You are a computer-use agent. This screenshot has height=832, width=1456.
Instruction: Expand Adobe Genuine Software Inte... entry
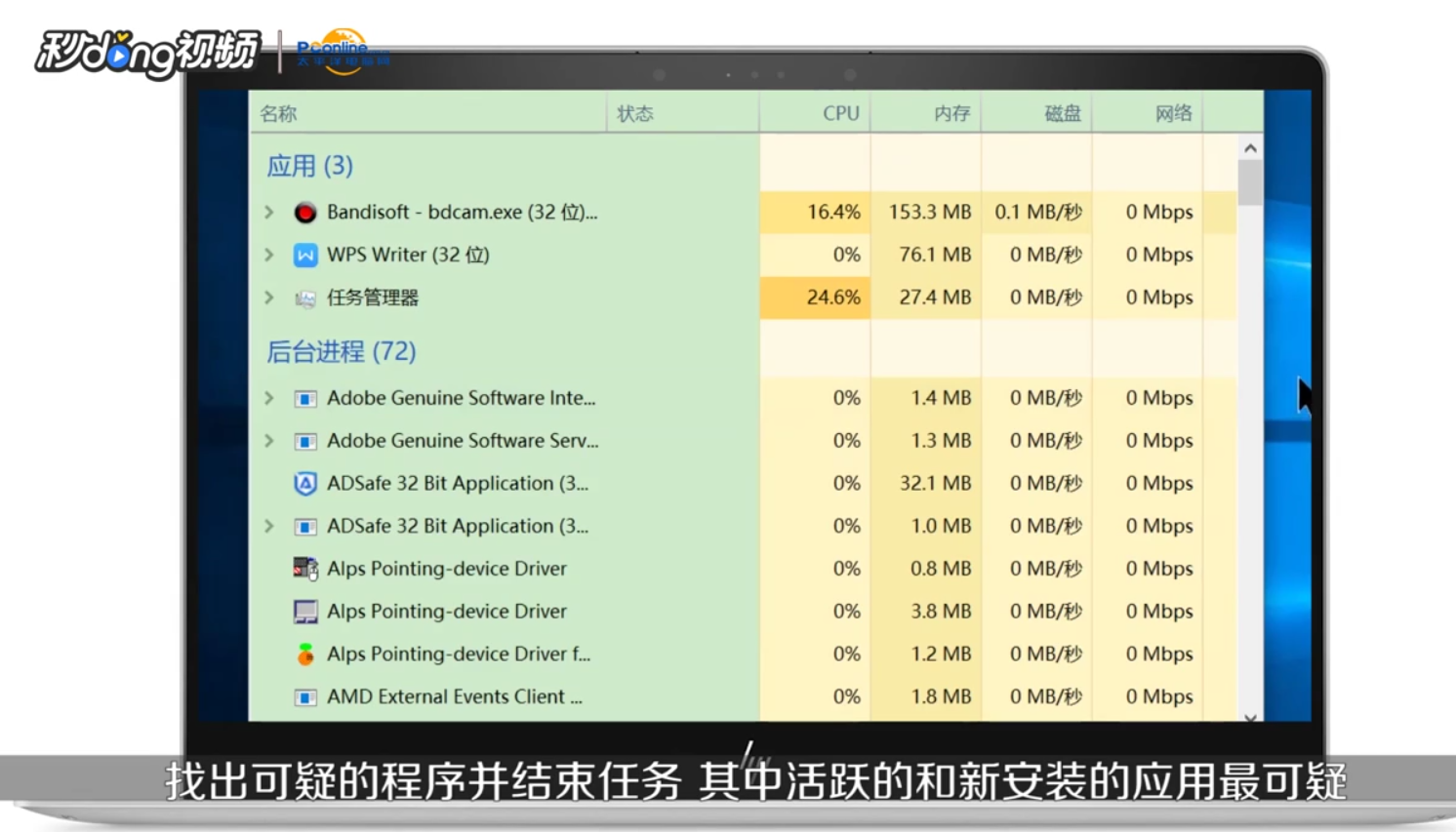click(269, 398)
